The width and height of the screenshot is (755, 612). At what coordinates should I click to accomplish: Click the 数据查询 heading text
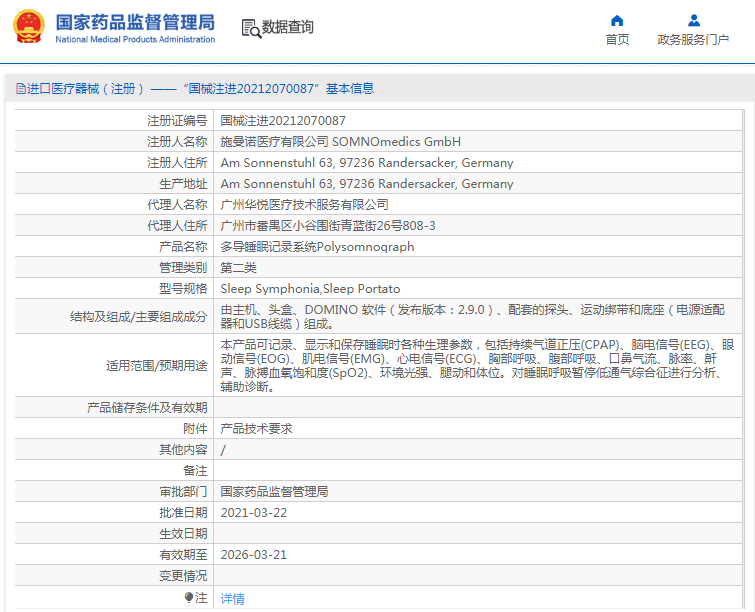[x=287, y=27]
